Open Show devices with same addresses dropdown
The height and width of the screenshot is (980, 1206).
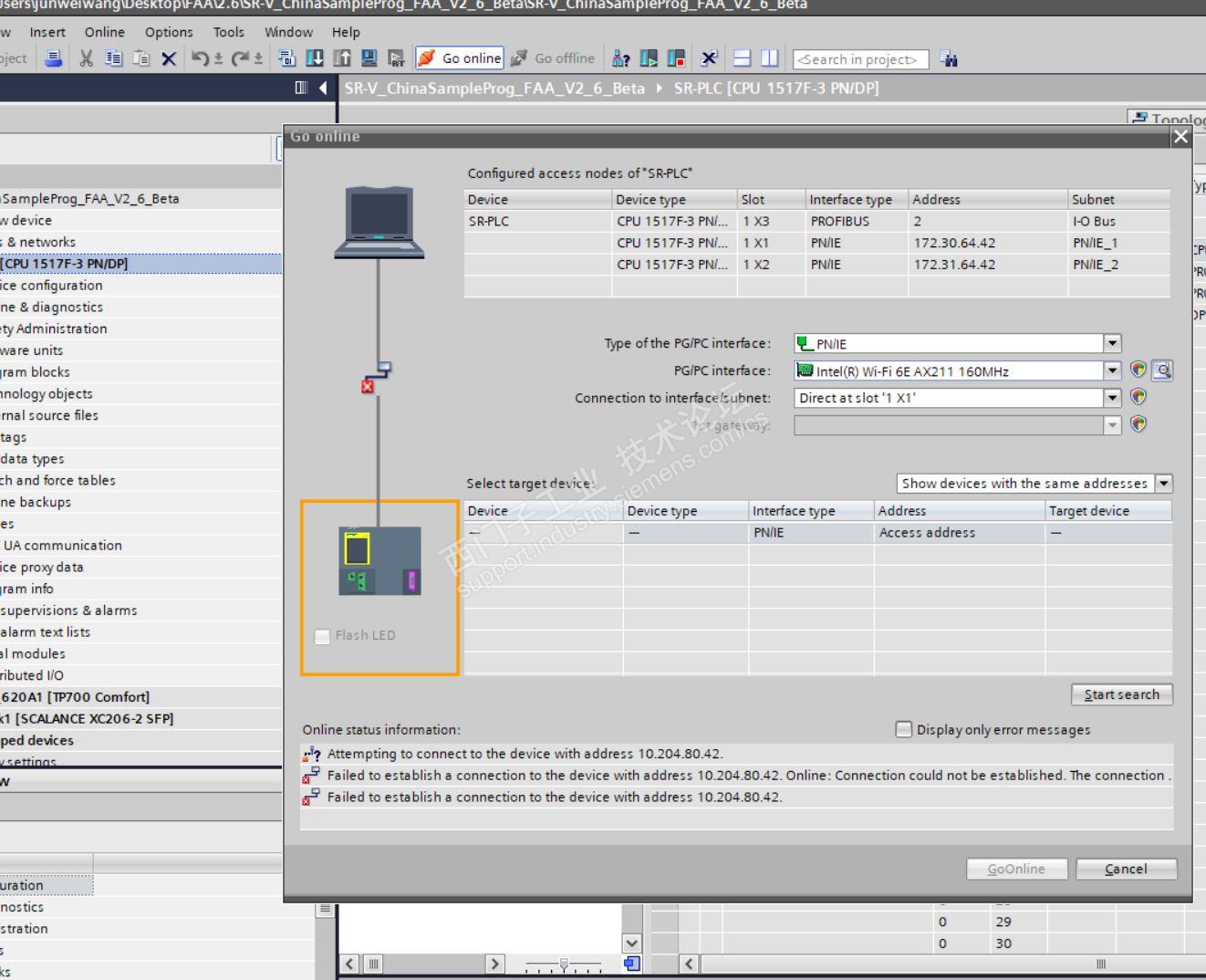point(1164,484)
